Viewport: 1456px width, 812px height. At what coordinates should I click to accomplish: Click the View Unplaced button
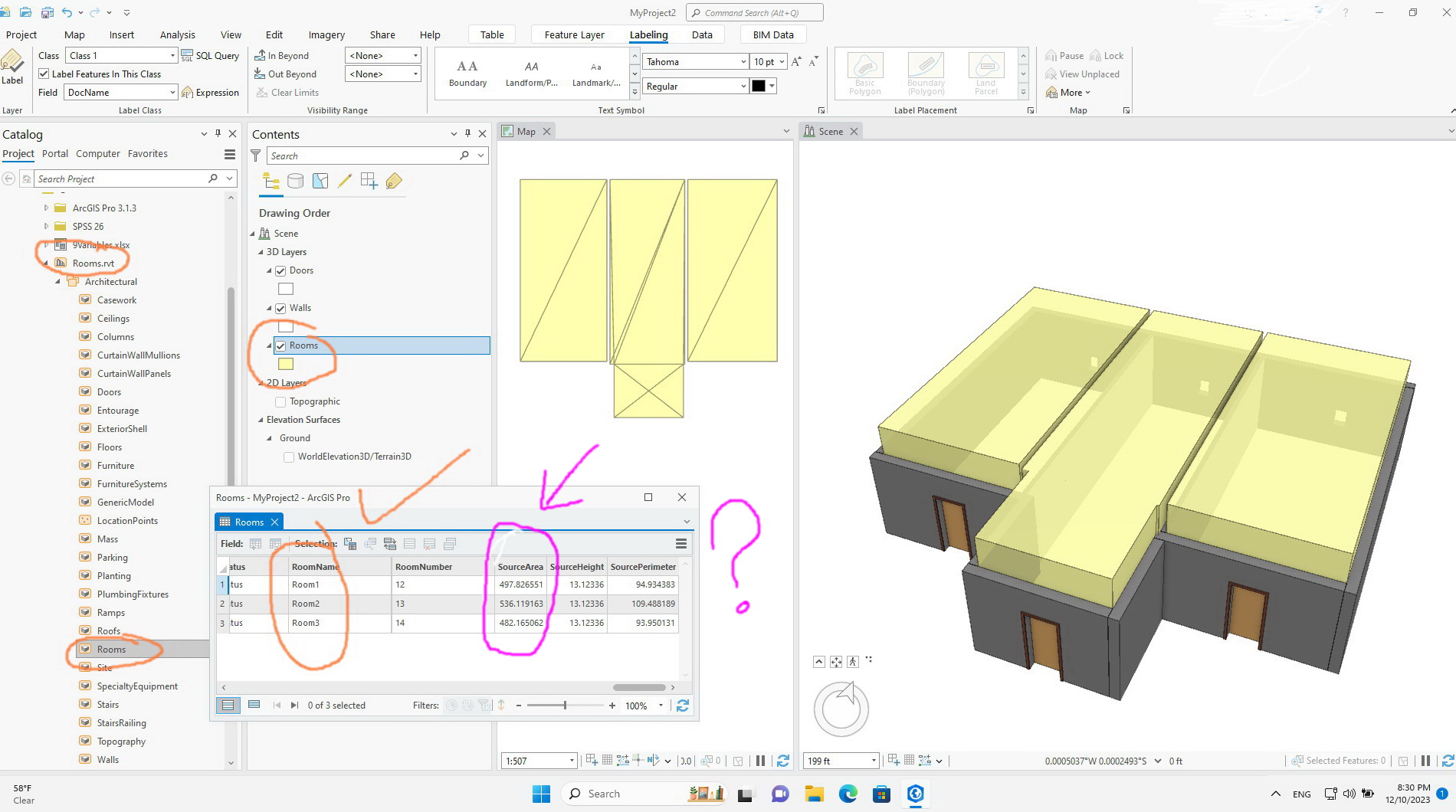[x=1082, y=74]
